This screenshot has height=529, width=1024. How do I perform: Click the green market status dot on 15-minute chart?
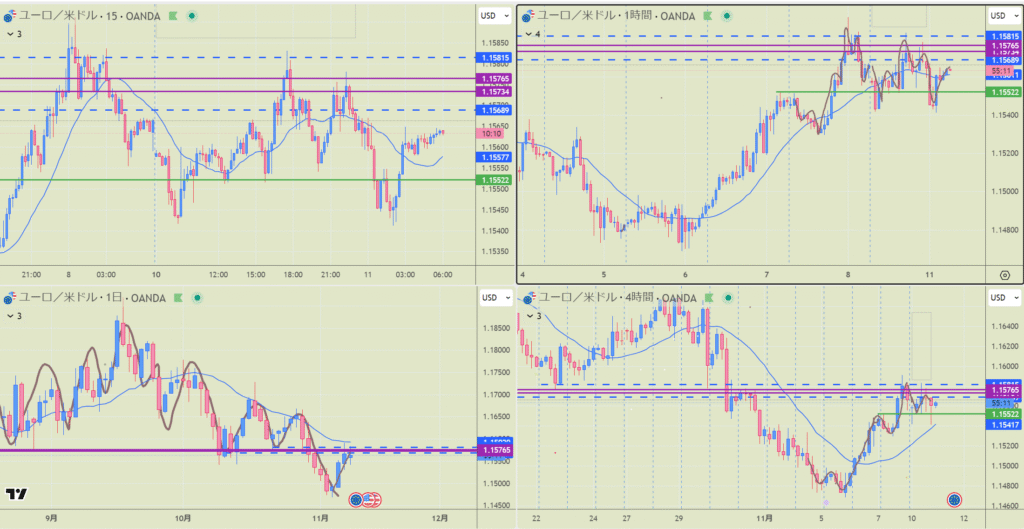[192, 16]
